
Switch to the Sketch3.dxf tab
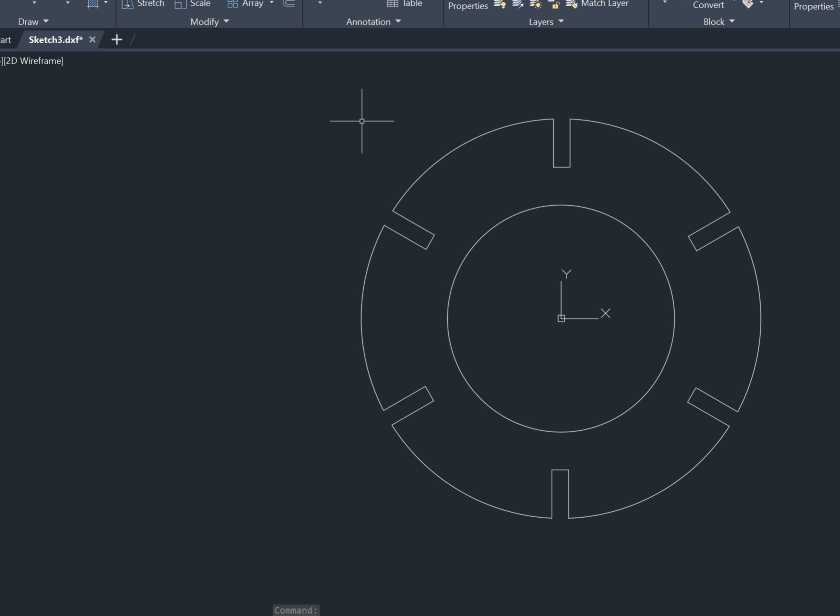tap(55, 40)
